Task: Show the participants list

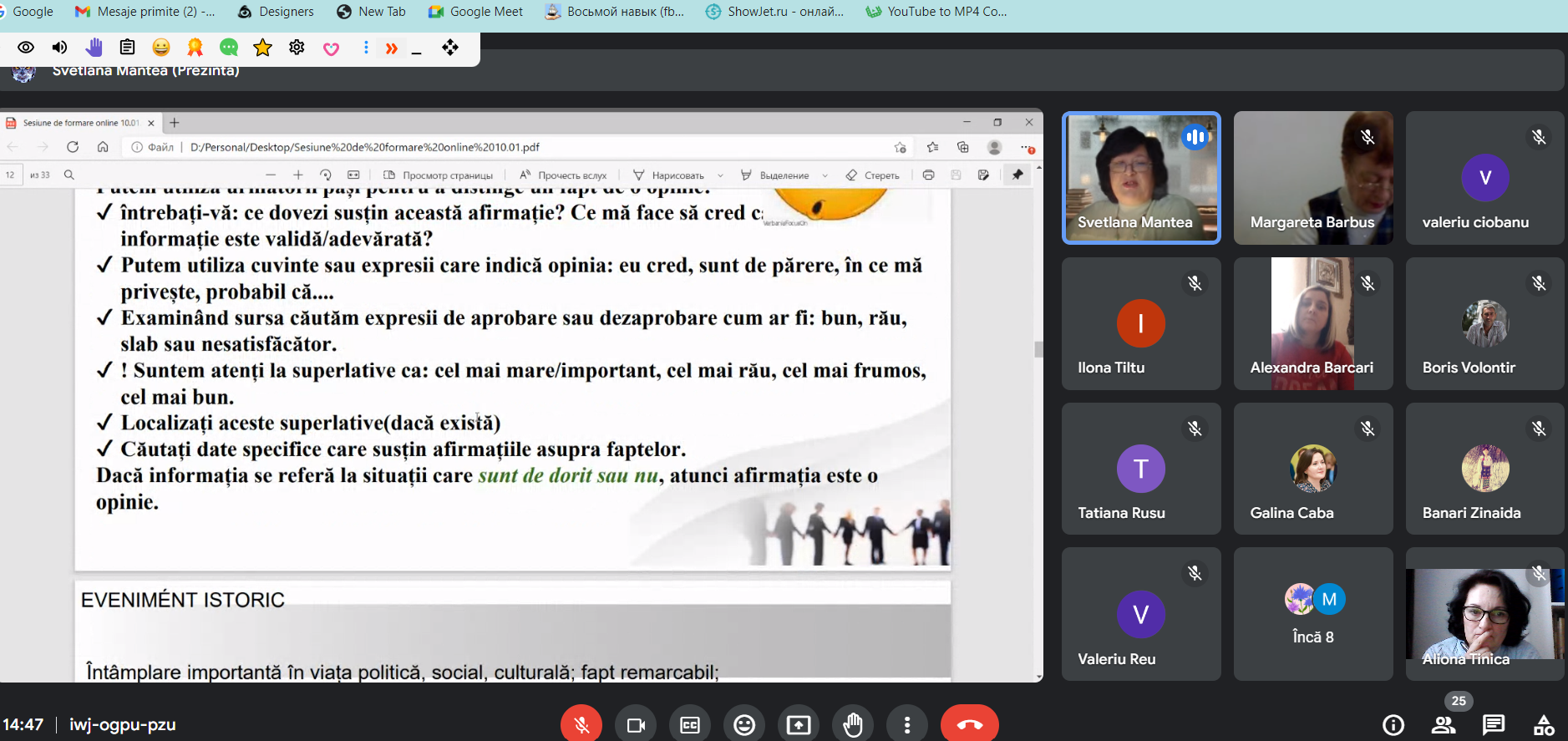Action: point(1444,725)
